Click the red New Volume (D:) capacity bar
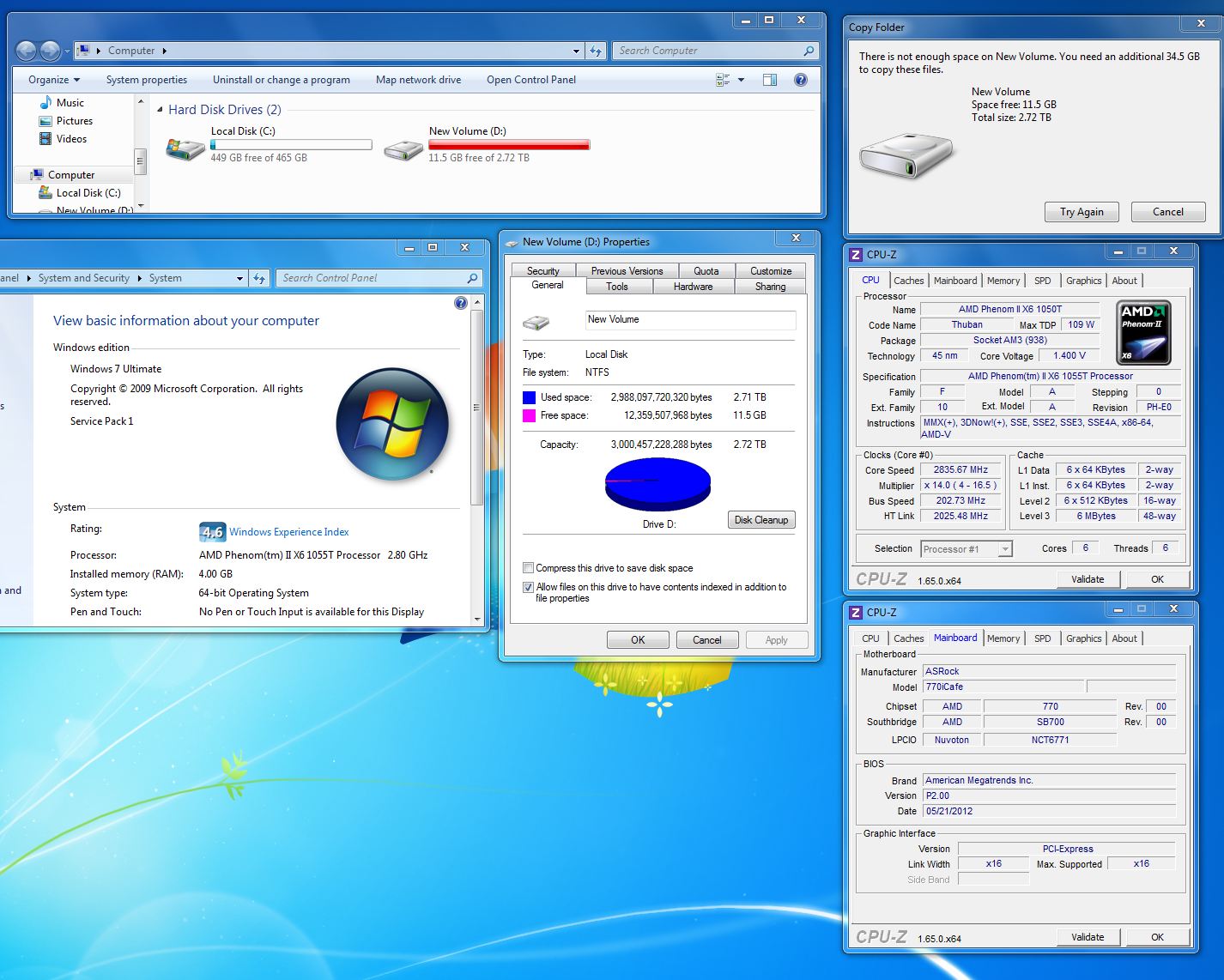This screenshot has height=980, width=1224. click(x=509, y=145)
